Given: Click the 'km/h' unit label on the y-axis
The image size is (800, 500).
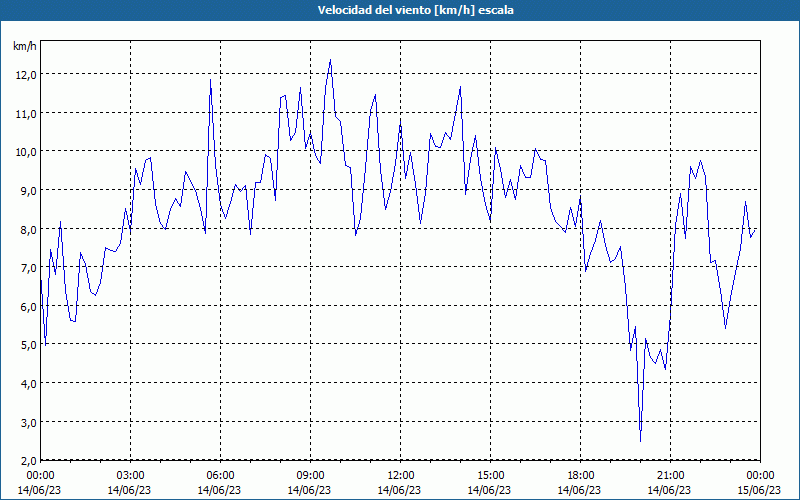Looking at the screenshot, I should coord(25,46).
